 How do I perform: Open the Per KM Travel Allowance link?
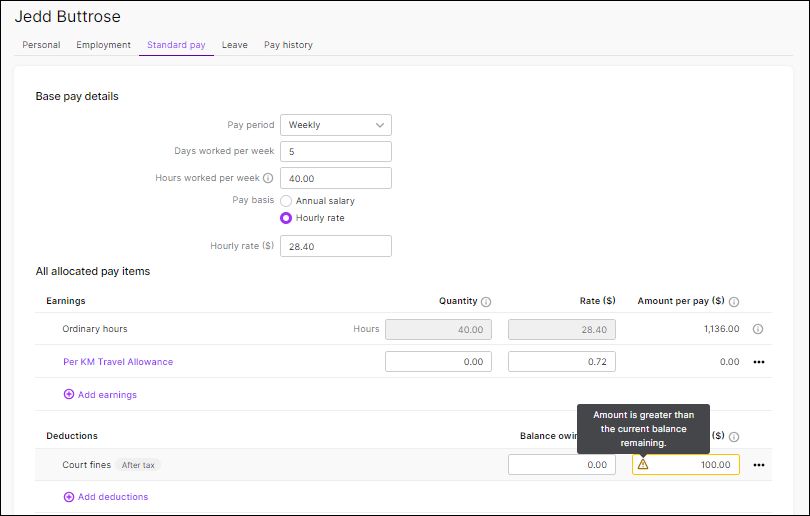(118, 362)
